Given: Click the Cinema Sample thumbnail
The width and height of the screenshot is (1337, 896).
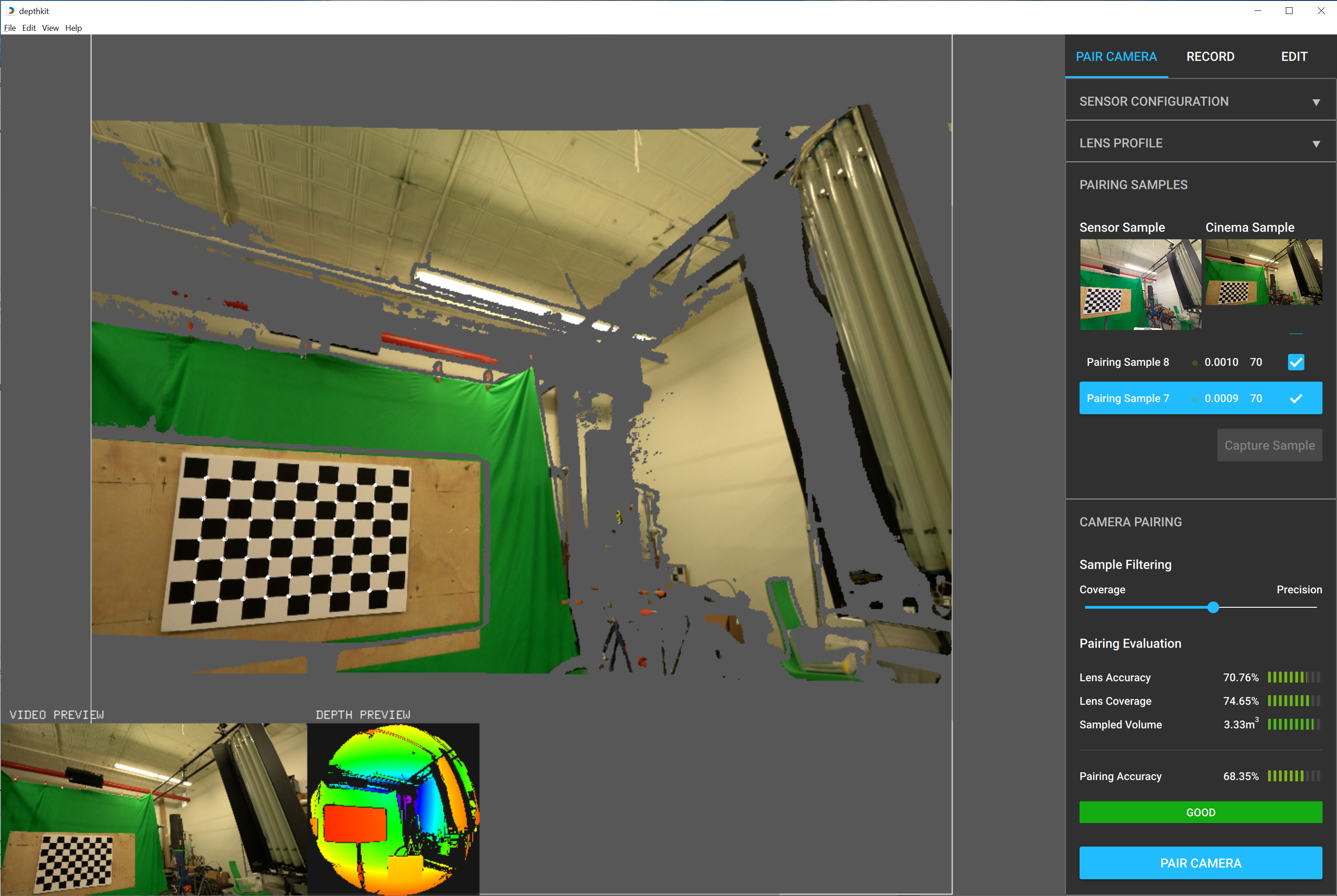Looking at the screenshot, I should pyautogui.click(x=1263, y=272).
